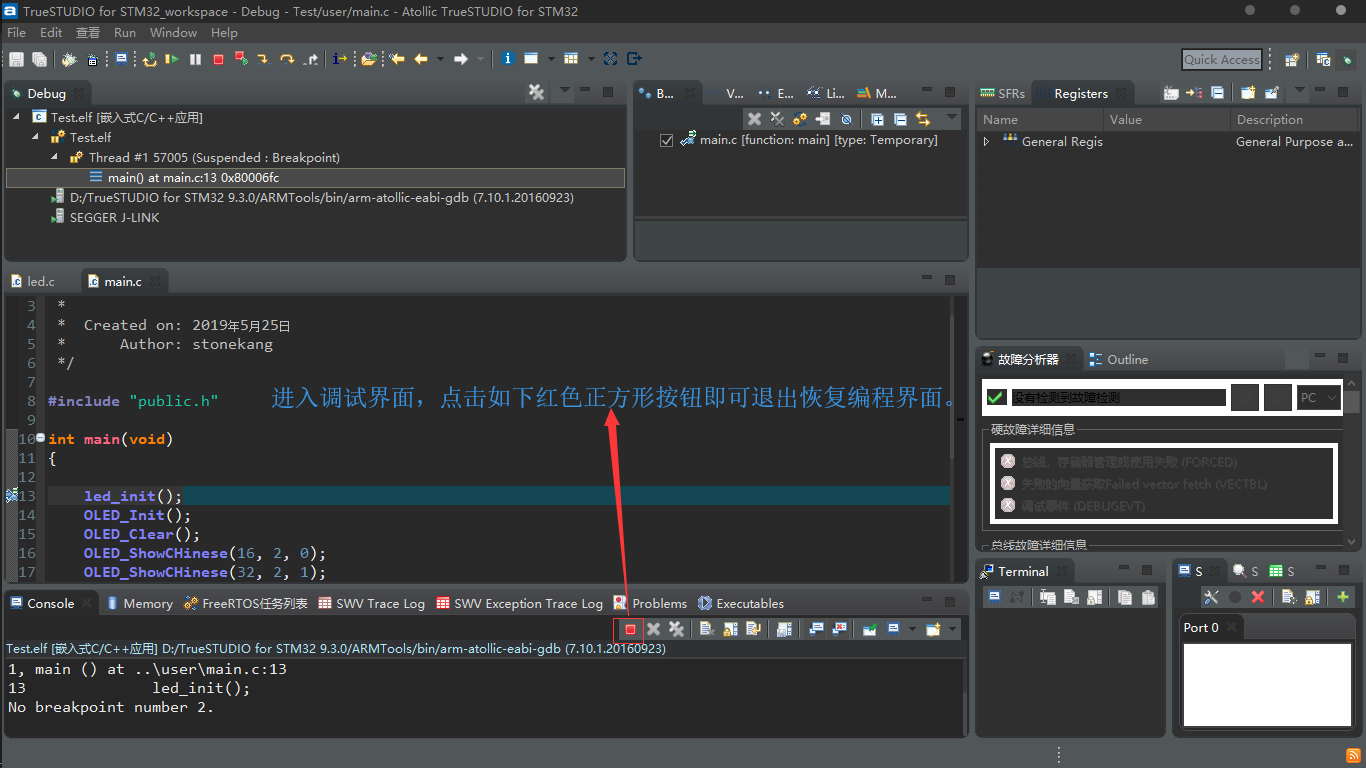Click the Instruction Stepping Mode icon
The width and height of the screenshot is (1366, 768).
(341, 58)
